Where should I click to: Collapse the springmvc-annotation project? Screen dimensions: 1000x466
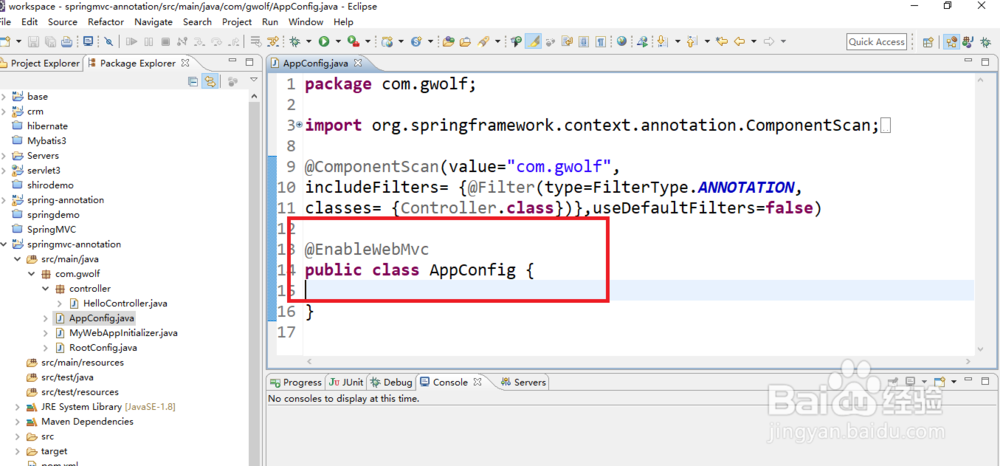pos(4,245)
